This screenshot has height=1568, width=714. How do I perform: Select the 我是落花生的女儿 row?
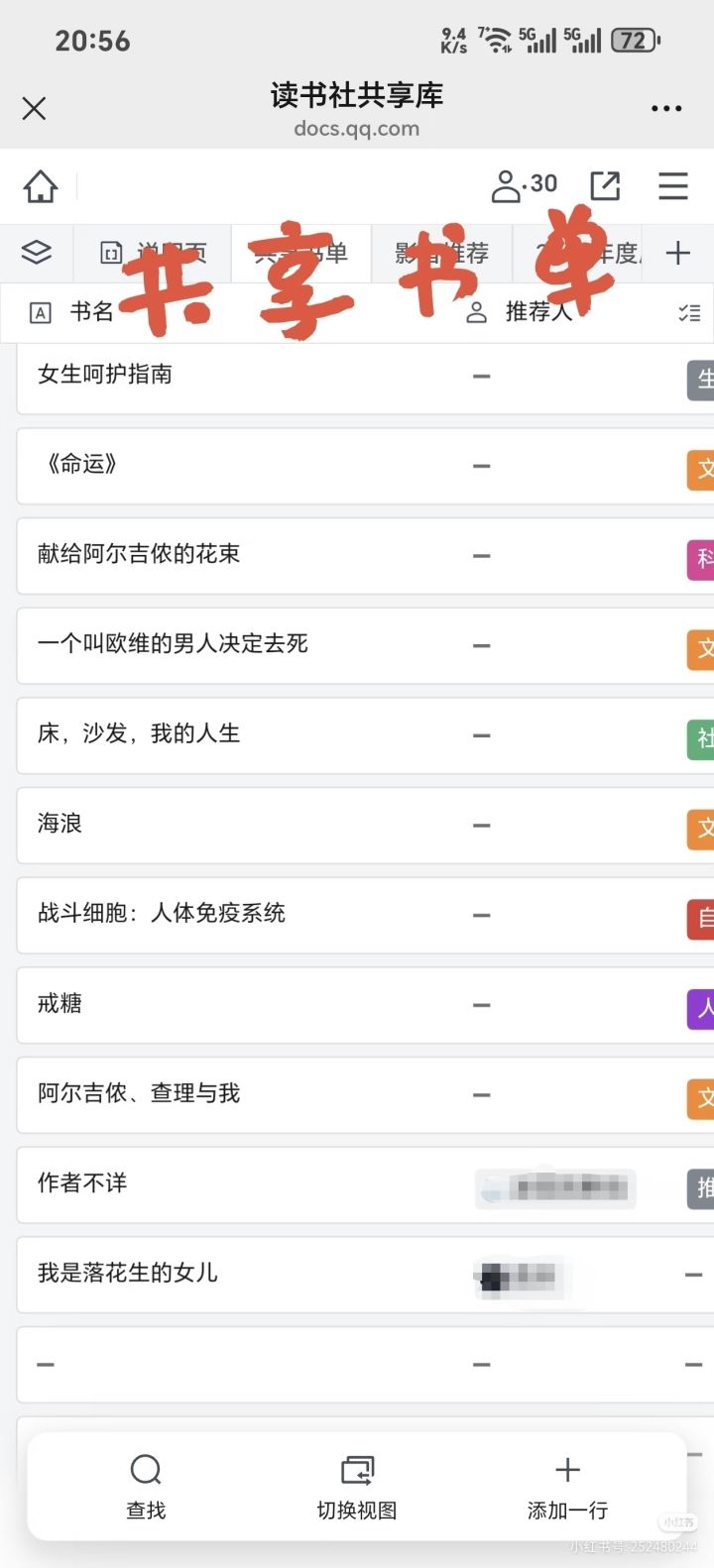pos(365,1274)
